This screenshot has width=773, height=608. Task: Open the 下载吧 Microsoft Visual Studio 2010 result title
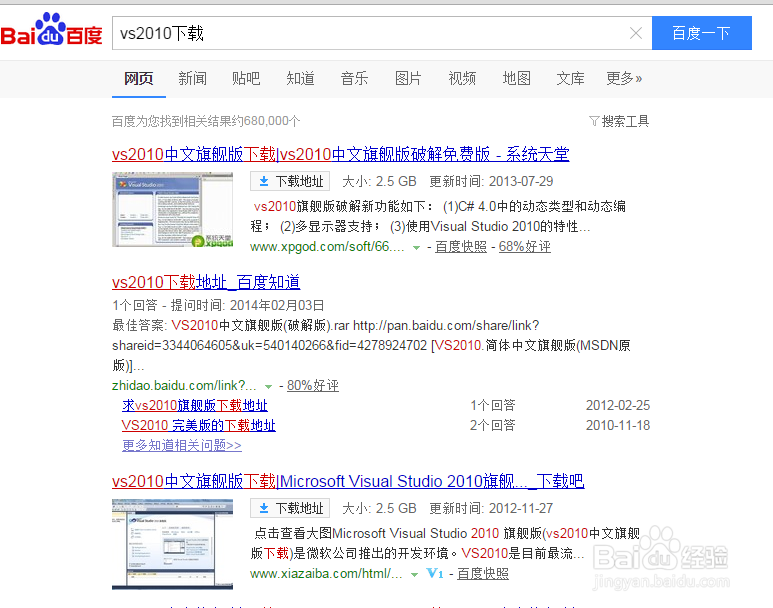tap(348, 481)
